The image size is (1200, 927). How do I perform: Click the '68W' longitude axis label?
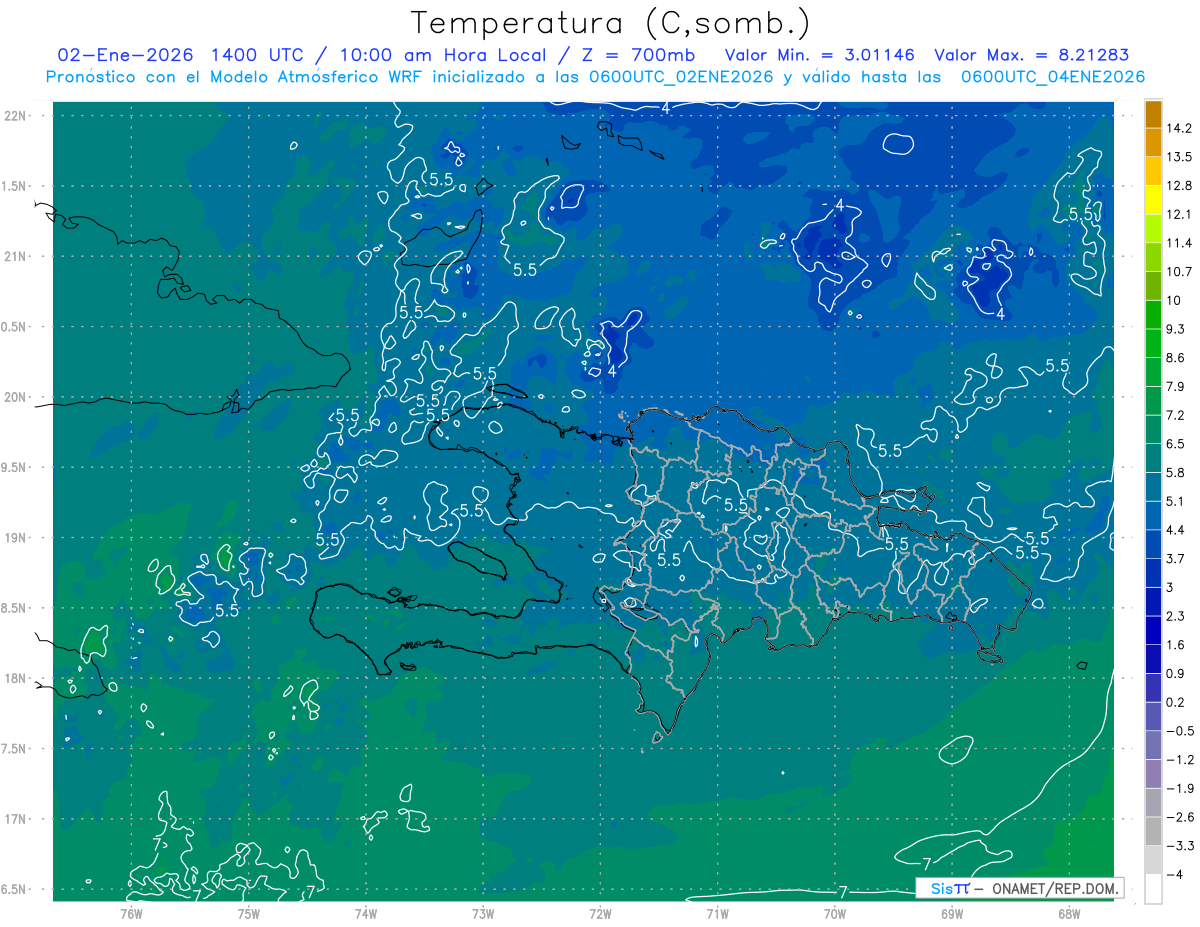click(1068, 913)
